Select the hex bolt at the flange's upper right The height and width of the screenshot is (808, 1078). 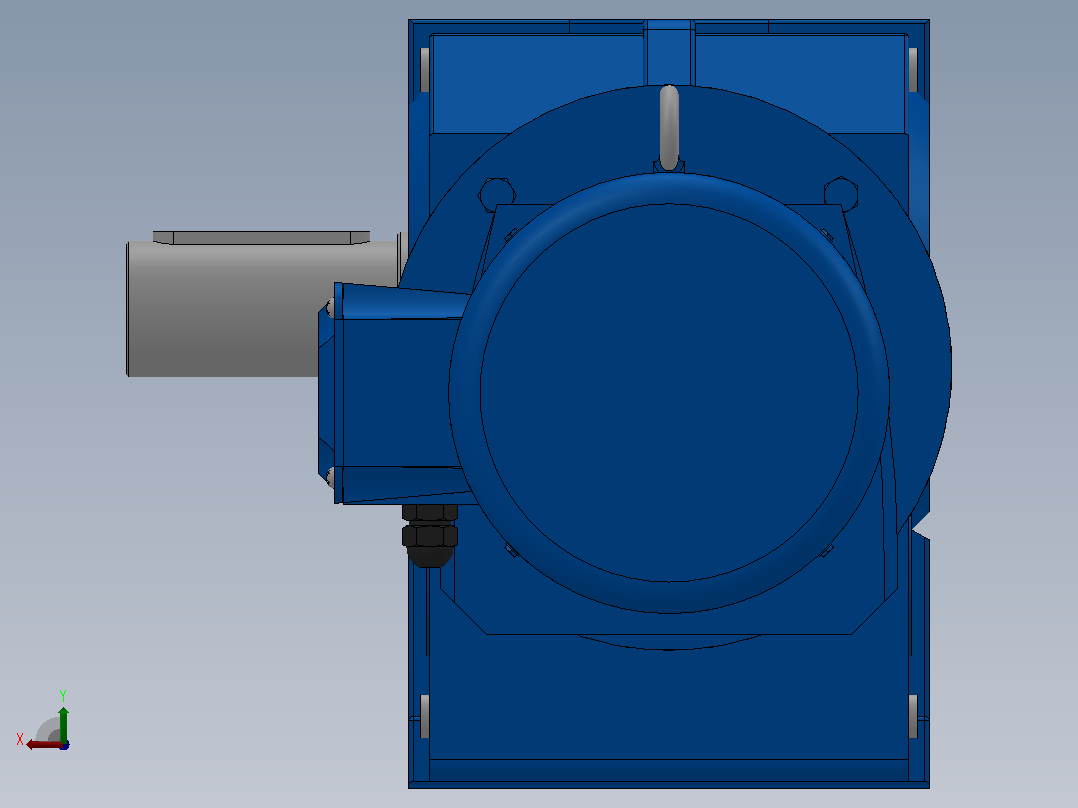tap(840, 193)
